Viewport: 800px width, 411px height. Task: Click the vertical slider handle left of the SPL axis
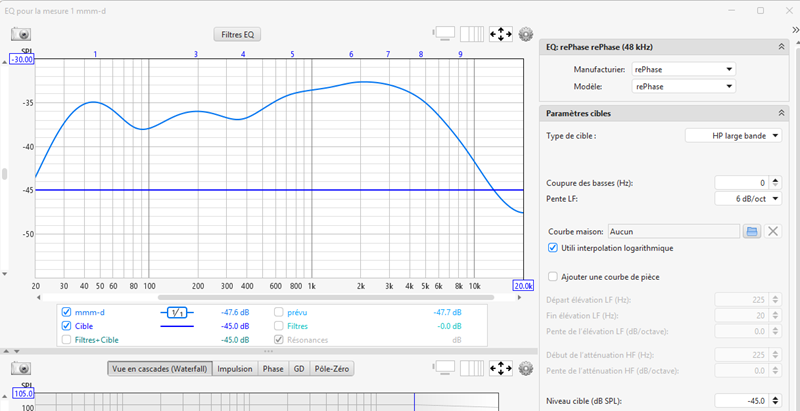pos(5,174)
